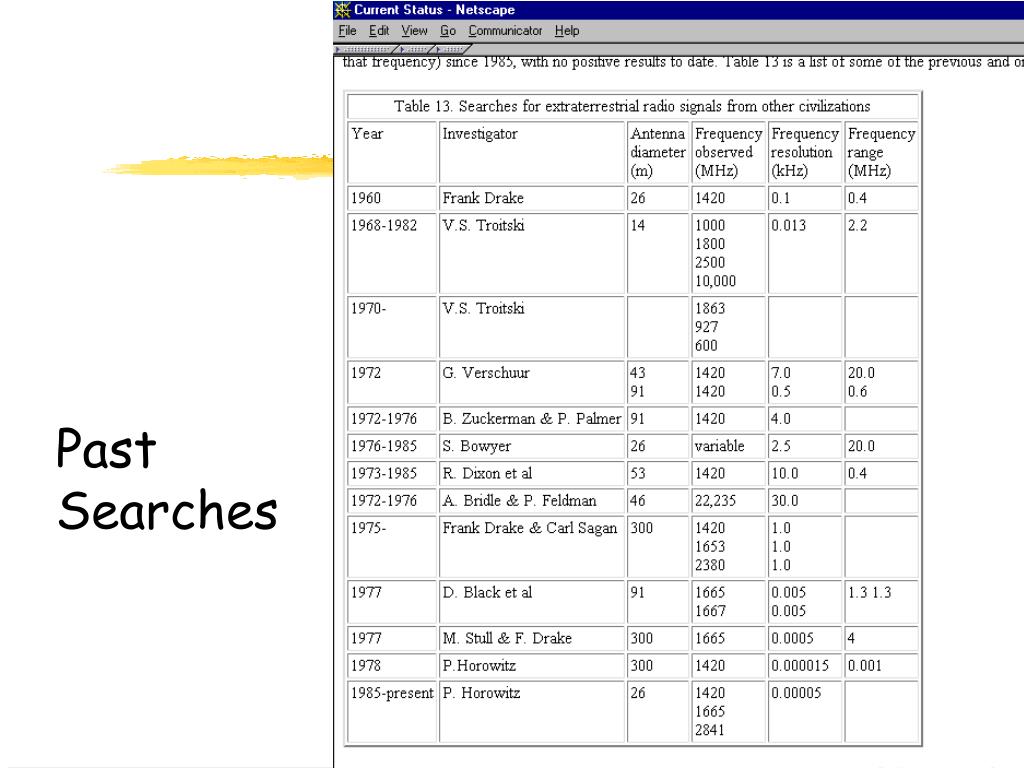Click V.S. Troitski in the 1970- row
Image resolution: width=1024 pixels, height=768 pixels.
483,308
